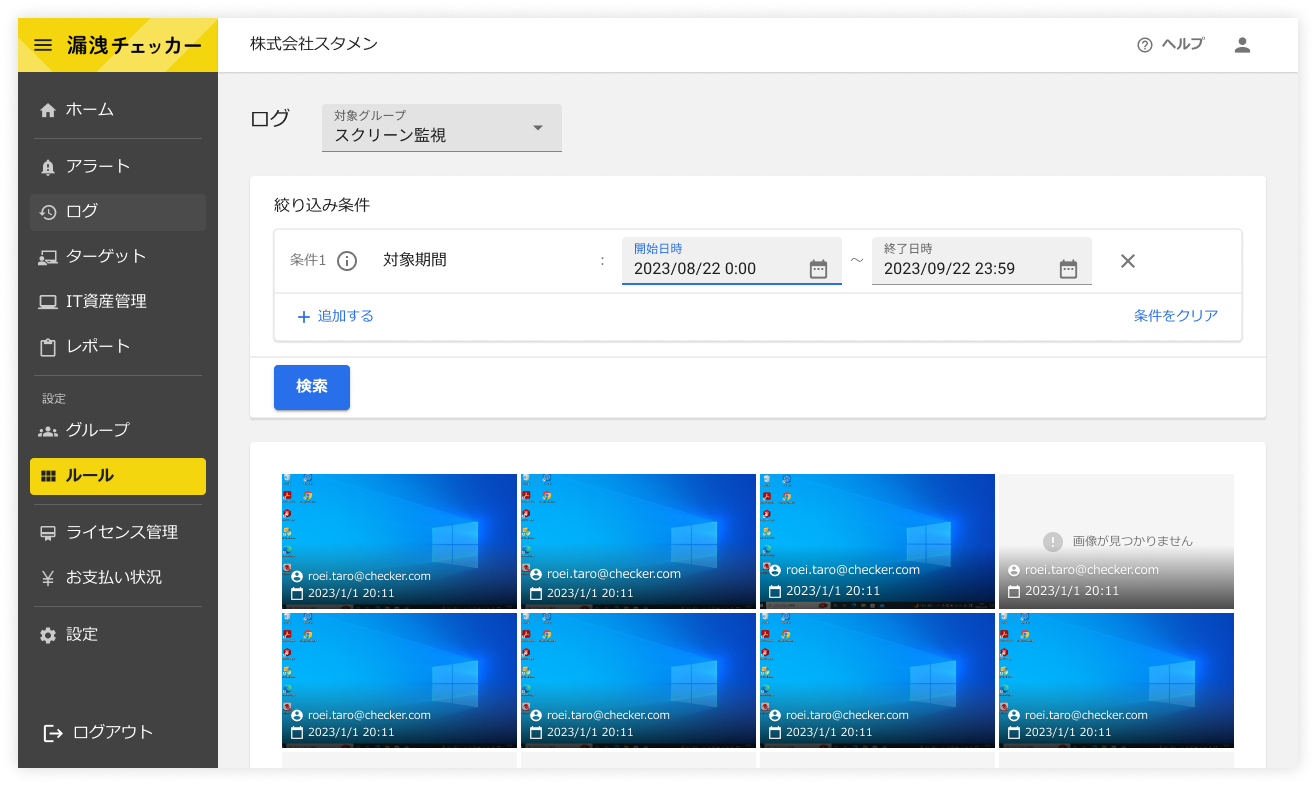Remove 条件1 with the X button
Image resolution: width=1316 pixels, height=786 pixels.
click(x=1128, y=261)
